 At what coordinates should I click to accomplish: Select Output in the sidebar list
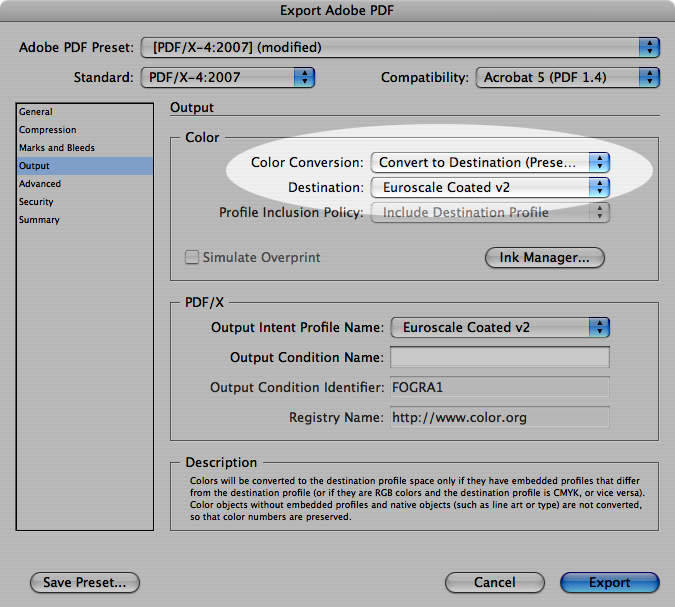click(85, 166)
